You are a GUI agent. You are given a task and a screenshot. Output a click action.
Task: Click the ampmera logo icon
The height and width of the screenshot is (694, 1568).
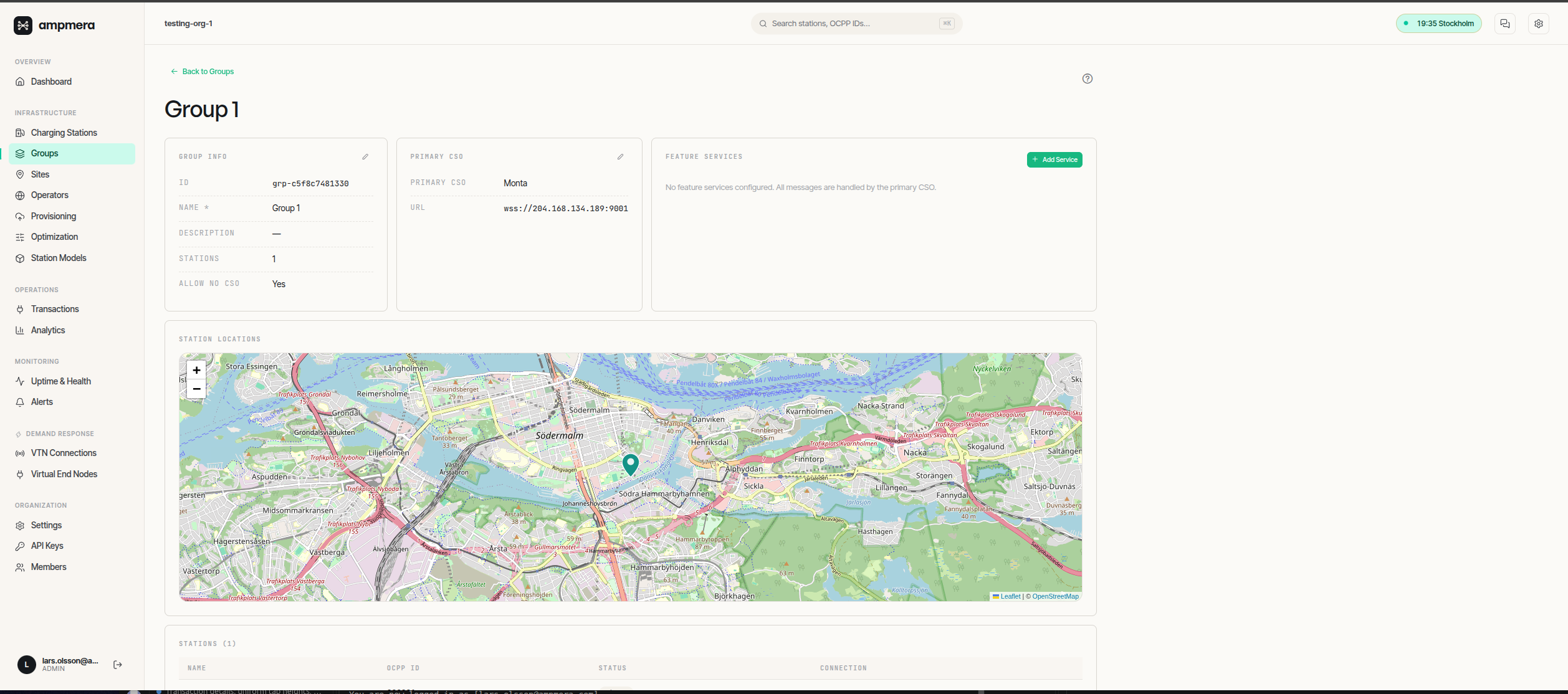point(23,25)
